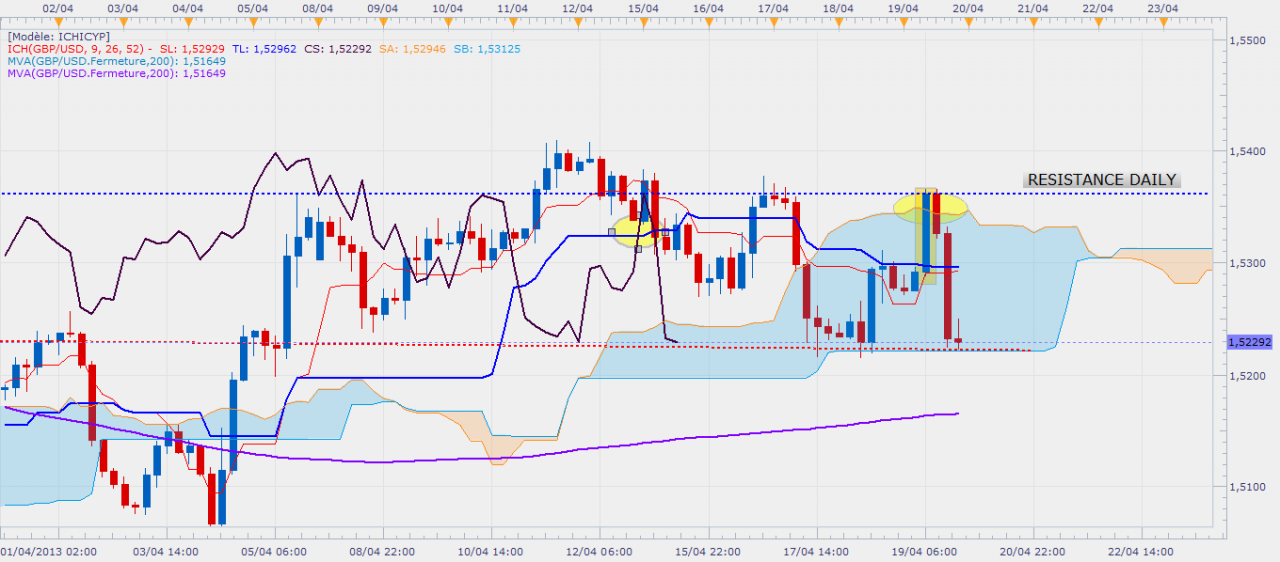
Task: Click the 09/04 date label on top axis
Action: (382, 8)
